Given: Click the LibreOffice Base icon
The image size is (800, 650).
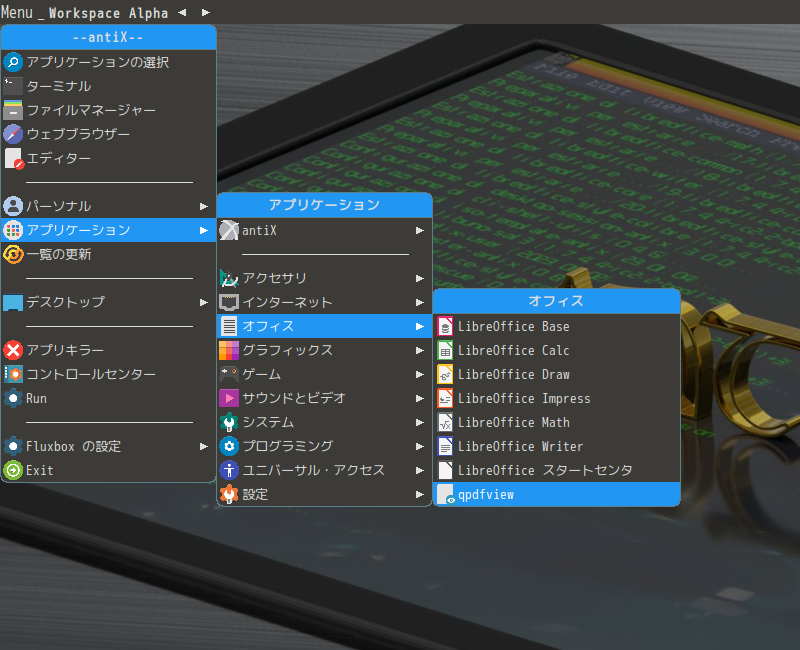Looking at the screenshot, I should tap(445, 326).
